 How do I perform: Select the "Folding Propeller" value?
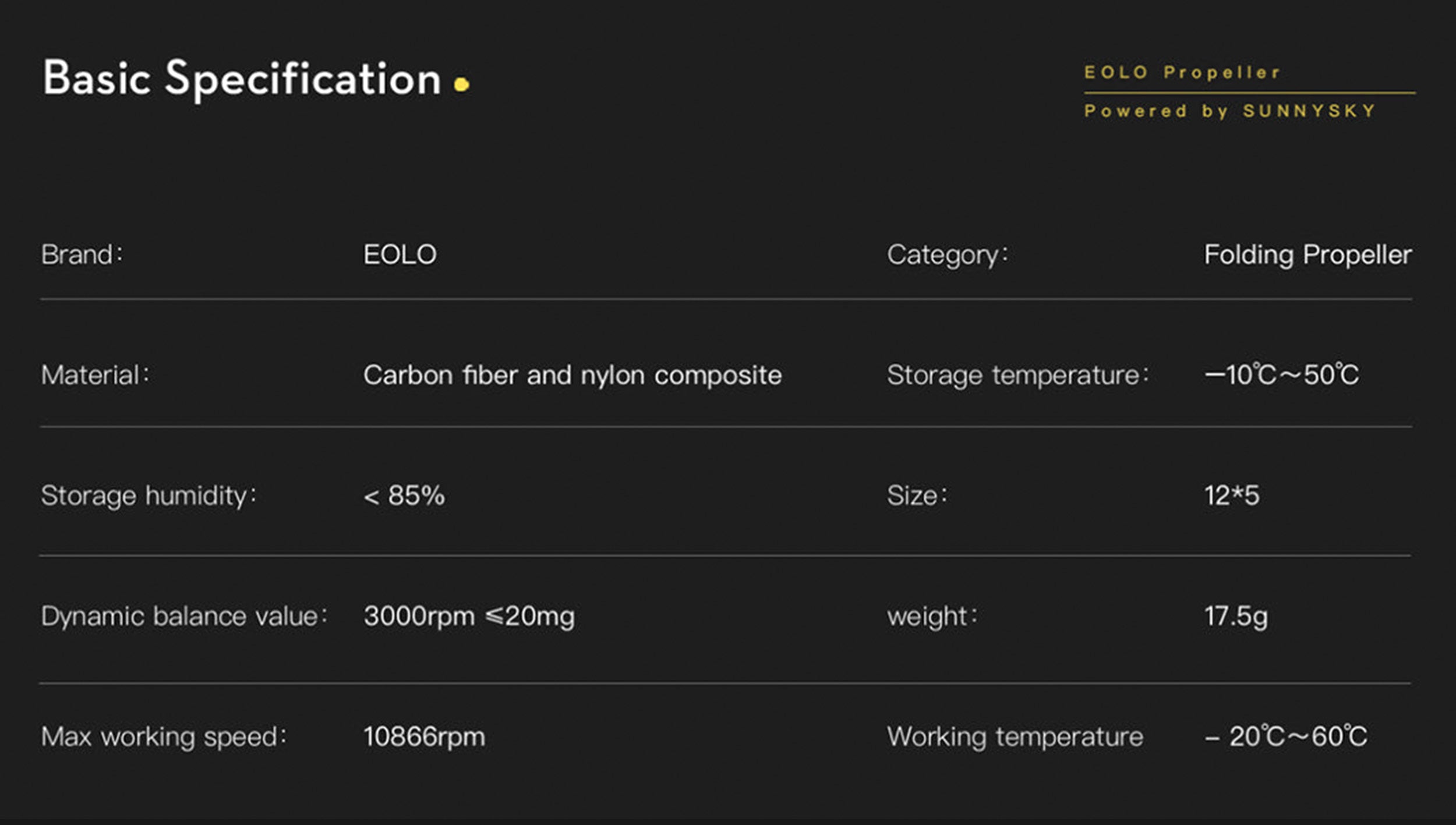pos(1308,255)
